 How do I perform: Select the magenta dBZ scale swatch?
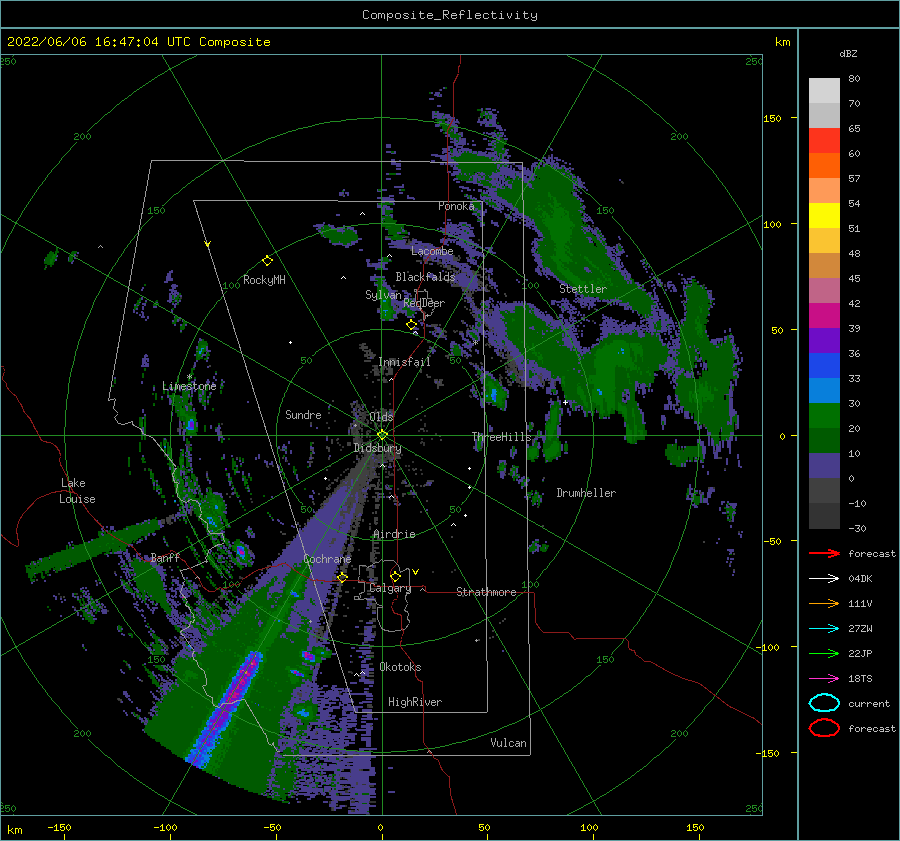coord(824,315)
